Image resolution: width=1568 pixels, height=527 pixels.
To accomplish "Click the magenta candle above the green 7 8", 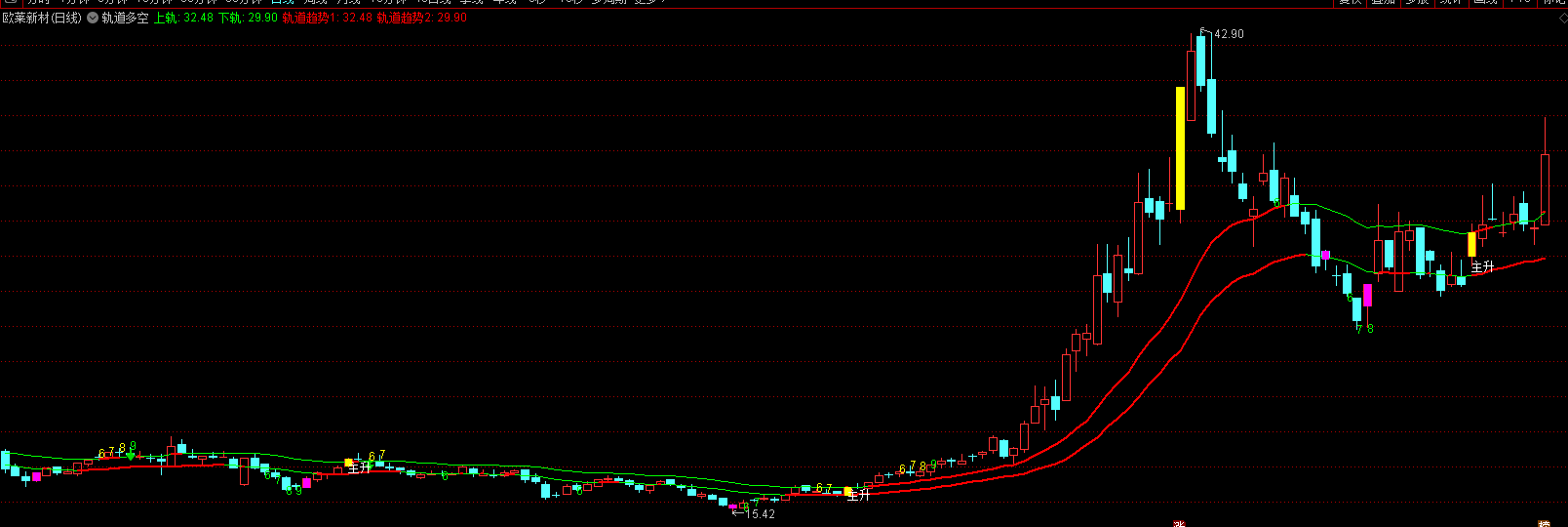I will (x=1367, y=295).
